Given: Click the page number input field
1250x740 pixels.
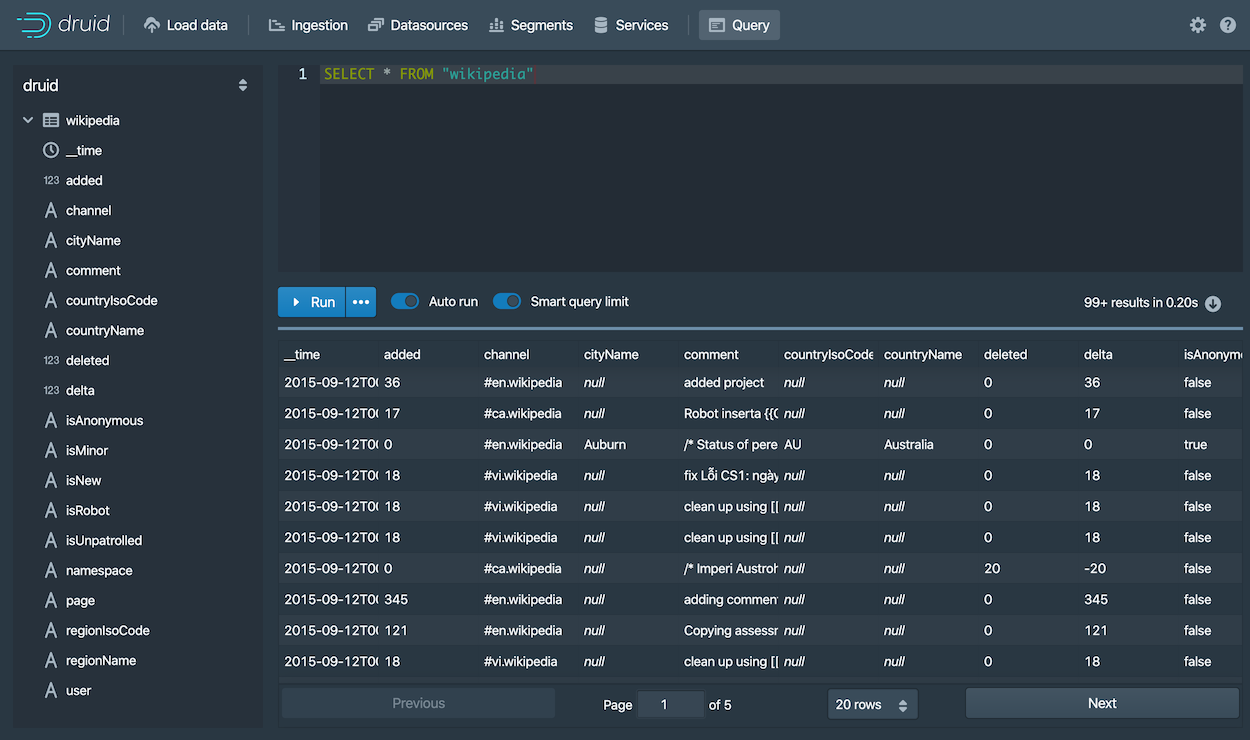Looking at the screenshot, I should [670, 704].
